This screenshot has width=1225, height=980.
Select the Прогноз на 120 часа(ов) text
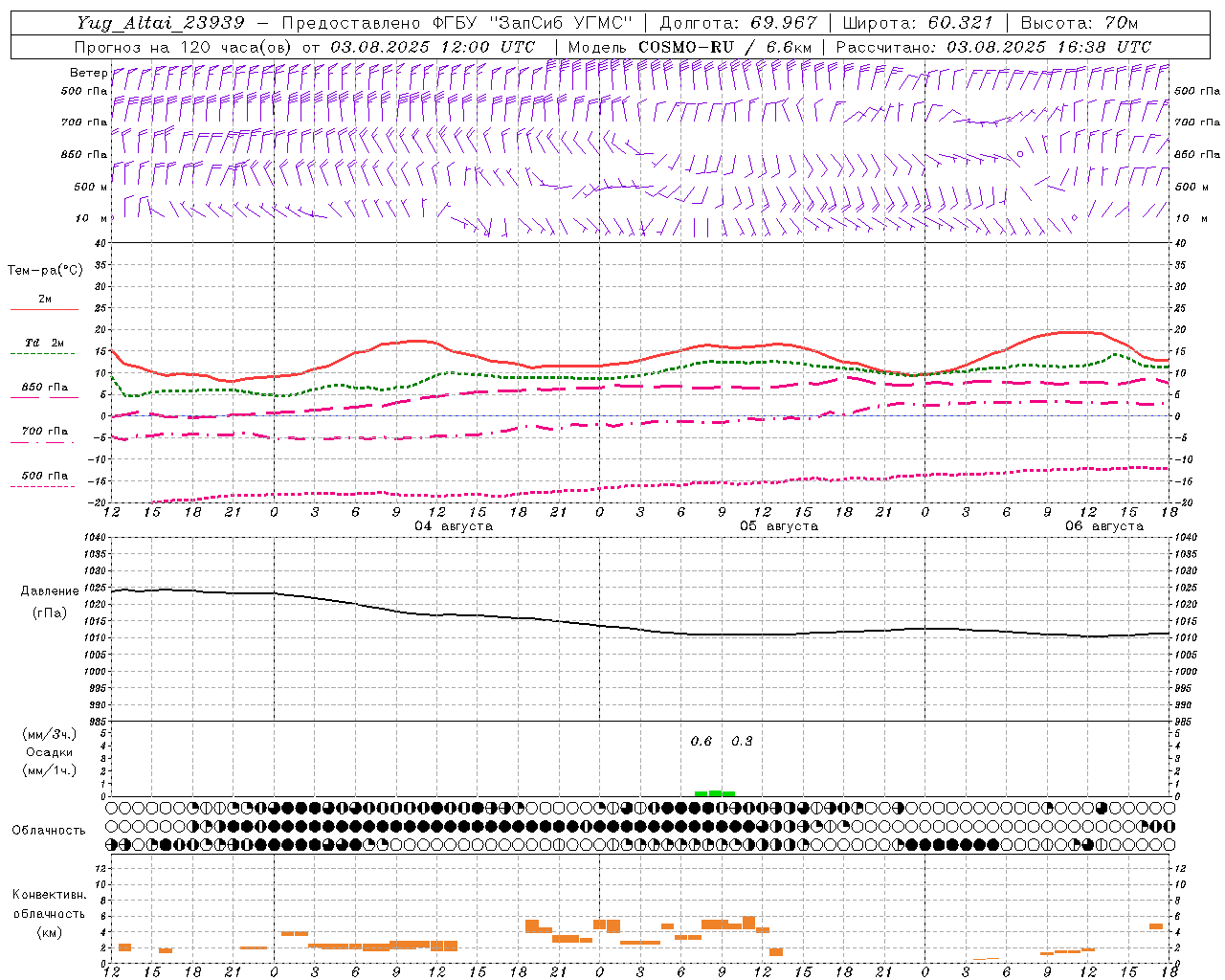click(x=185, y=47)
